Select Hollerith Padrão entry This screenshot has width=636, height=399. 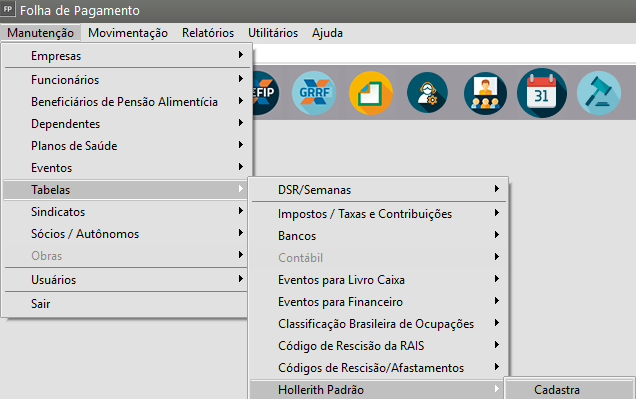click(x=378, y=389)
